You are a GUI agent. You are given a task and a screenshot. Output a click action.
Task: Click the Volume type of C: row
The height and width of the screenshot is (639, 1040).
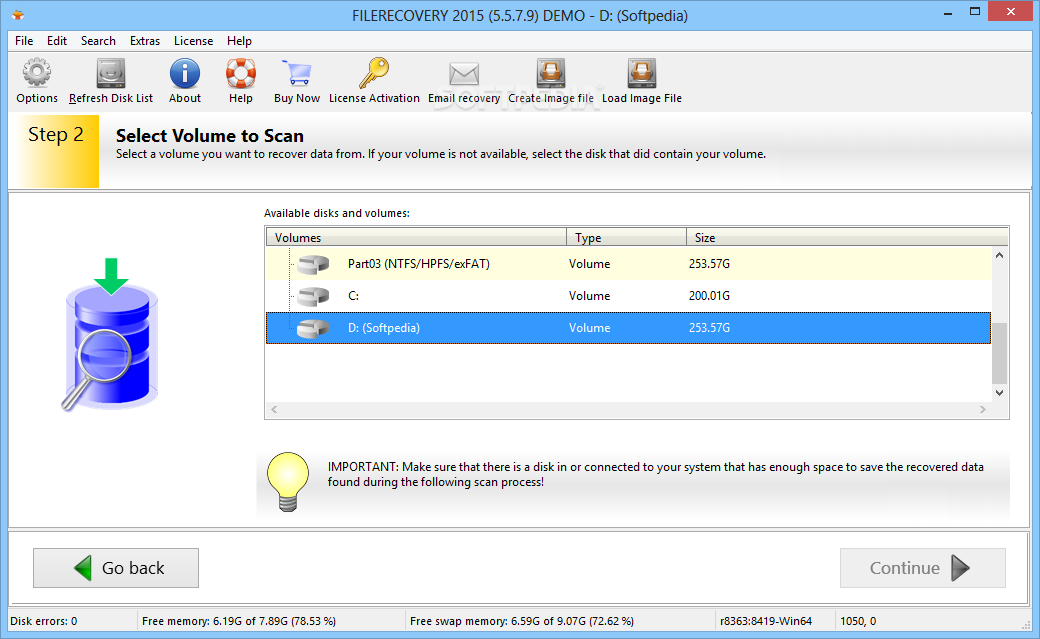pyautogui.click(x=589, y=296)
